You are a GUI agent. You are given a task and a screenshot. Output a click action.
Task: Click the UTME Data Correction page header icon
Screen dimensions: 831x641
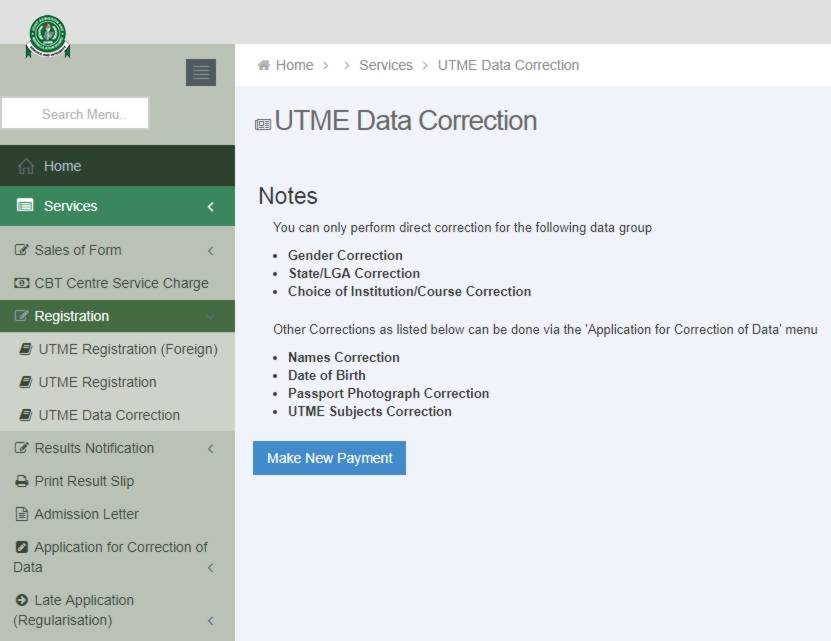point(263,121)
